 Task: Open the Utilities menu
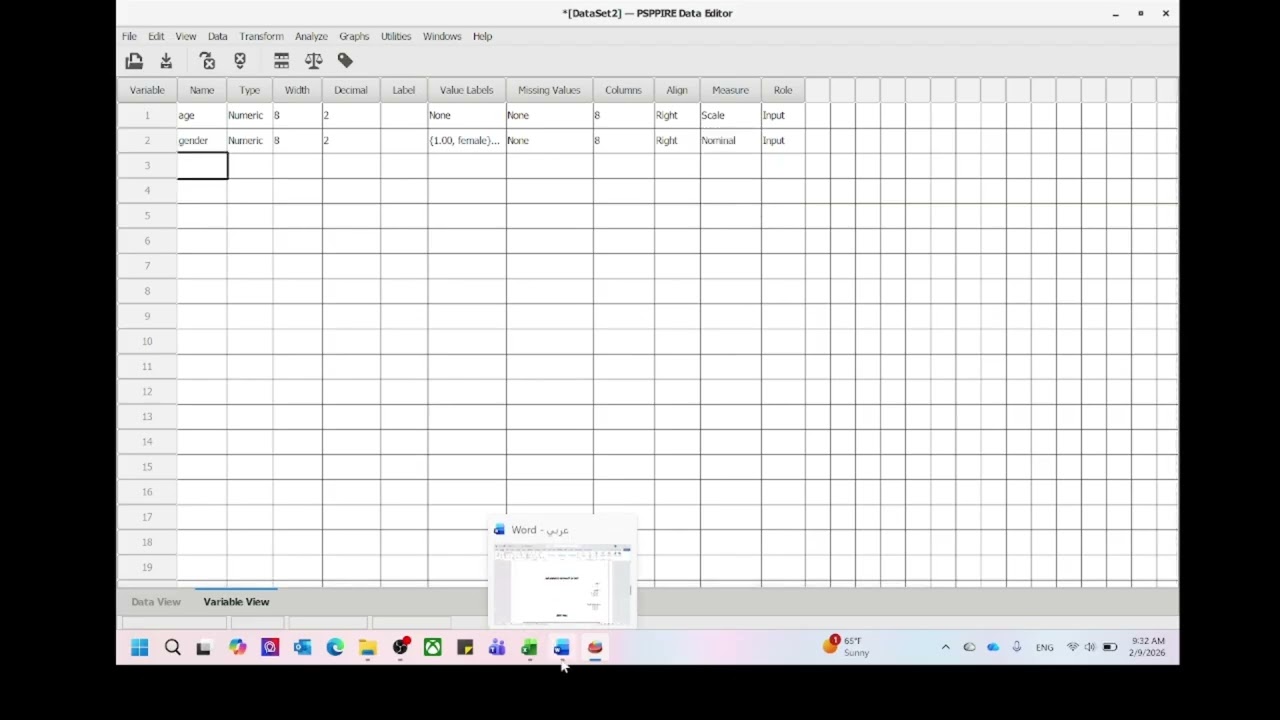pyautogui.click(x=396, y=36)
